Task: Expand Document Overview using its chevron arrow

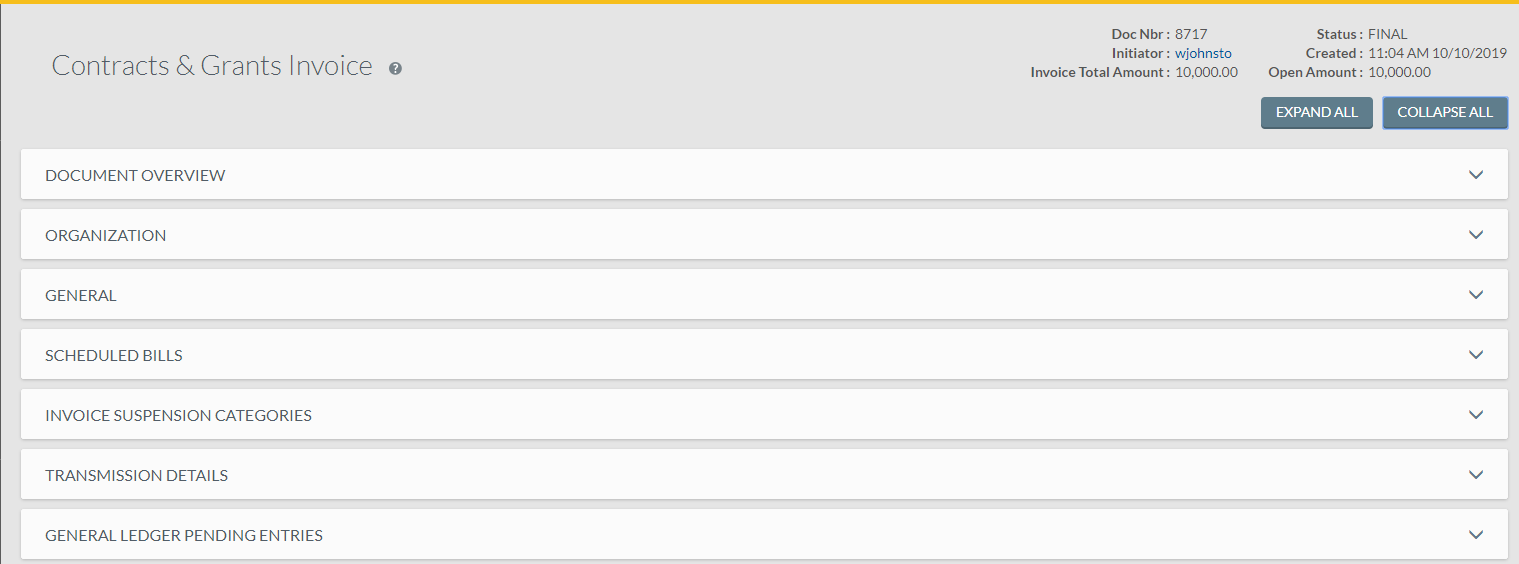Action: (x=1476, y=175)
